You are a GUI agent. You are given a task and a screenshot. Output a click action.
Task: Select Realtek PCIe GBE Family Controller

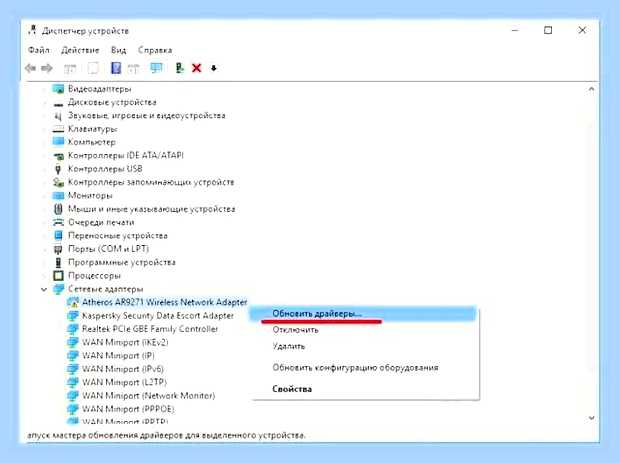pyautogui.click(x=150, y=329)
